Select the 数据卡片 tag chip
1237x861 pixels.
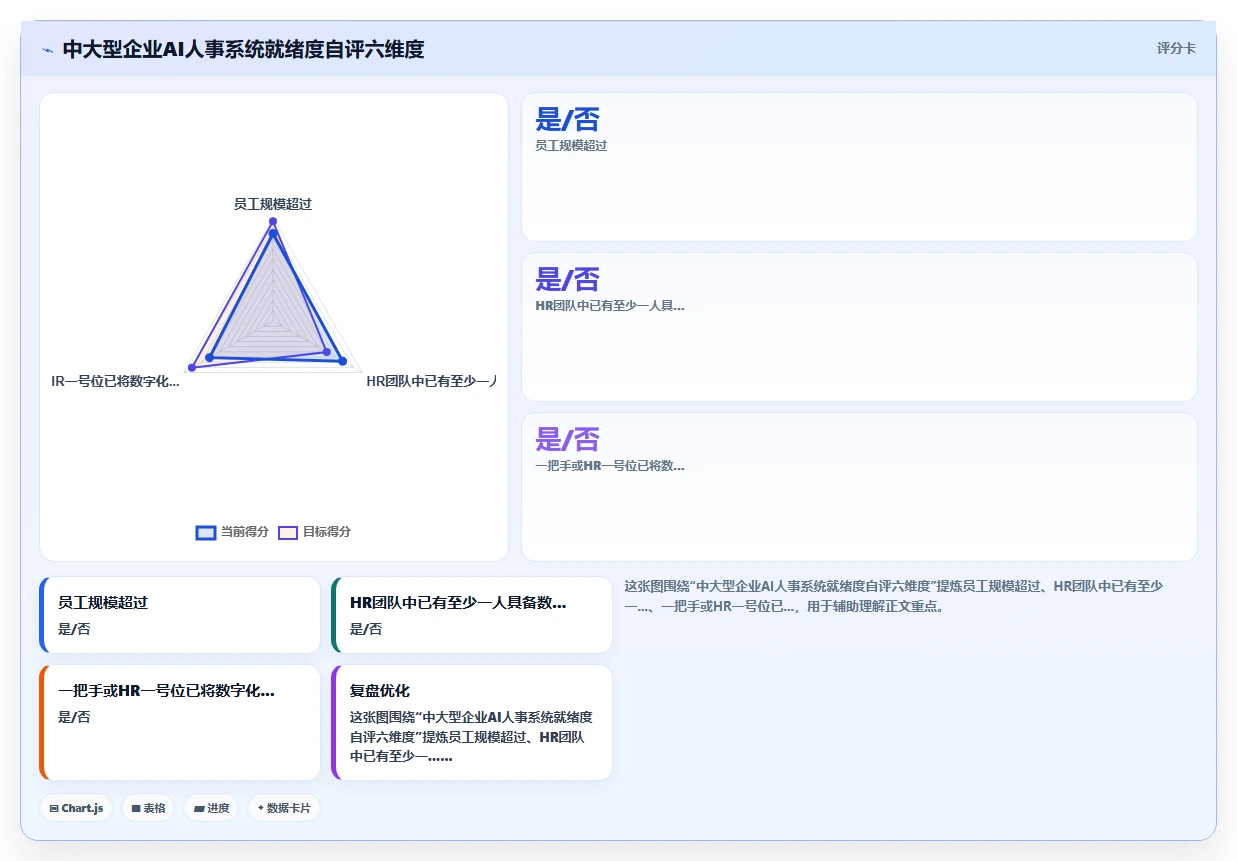click(x=284, y=808)
